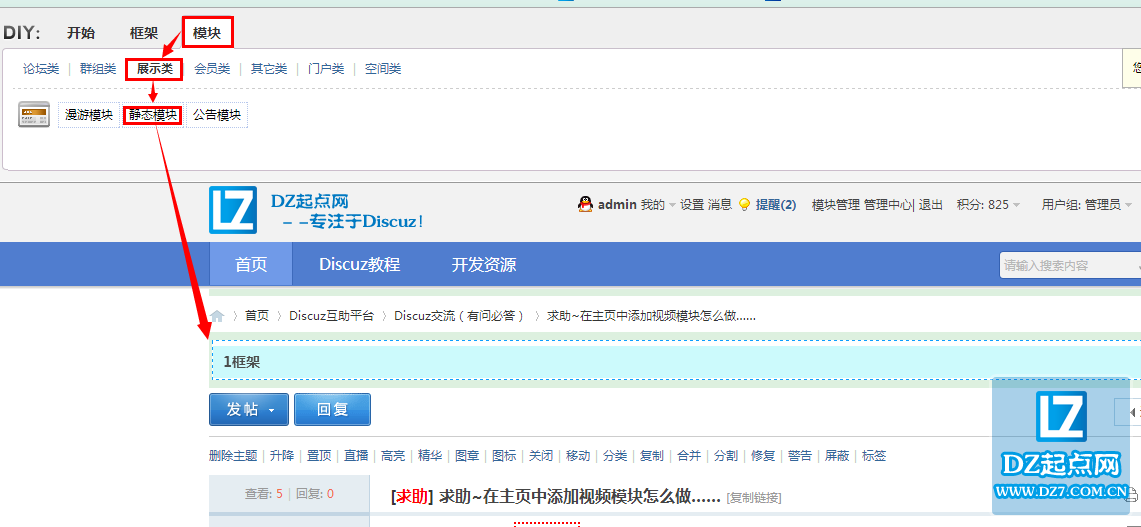1141x527 pixels.
Task: Open the 框架 DIY tab
Action: (144, 33)
